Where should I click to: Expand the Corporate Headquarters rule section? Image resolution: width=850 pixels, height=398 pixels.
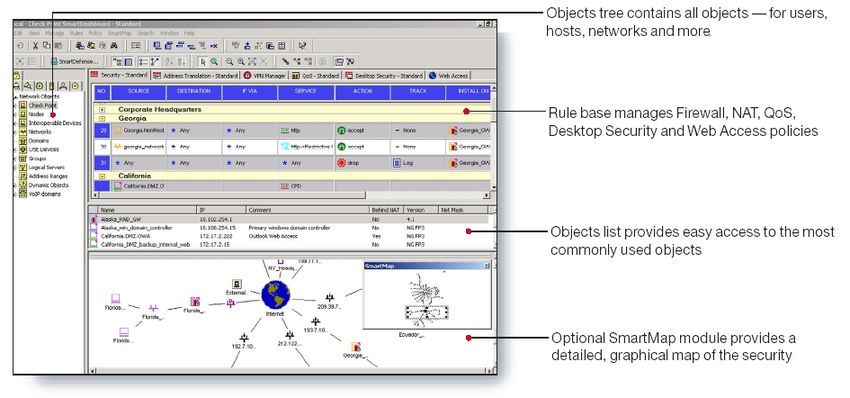point(102,110)
